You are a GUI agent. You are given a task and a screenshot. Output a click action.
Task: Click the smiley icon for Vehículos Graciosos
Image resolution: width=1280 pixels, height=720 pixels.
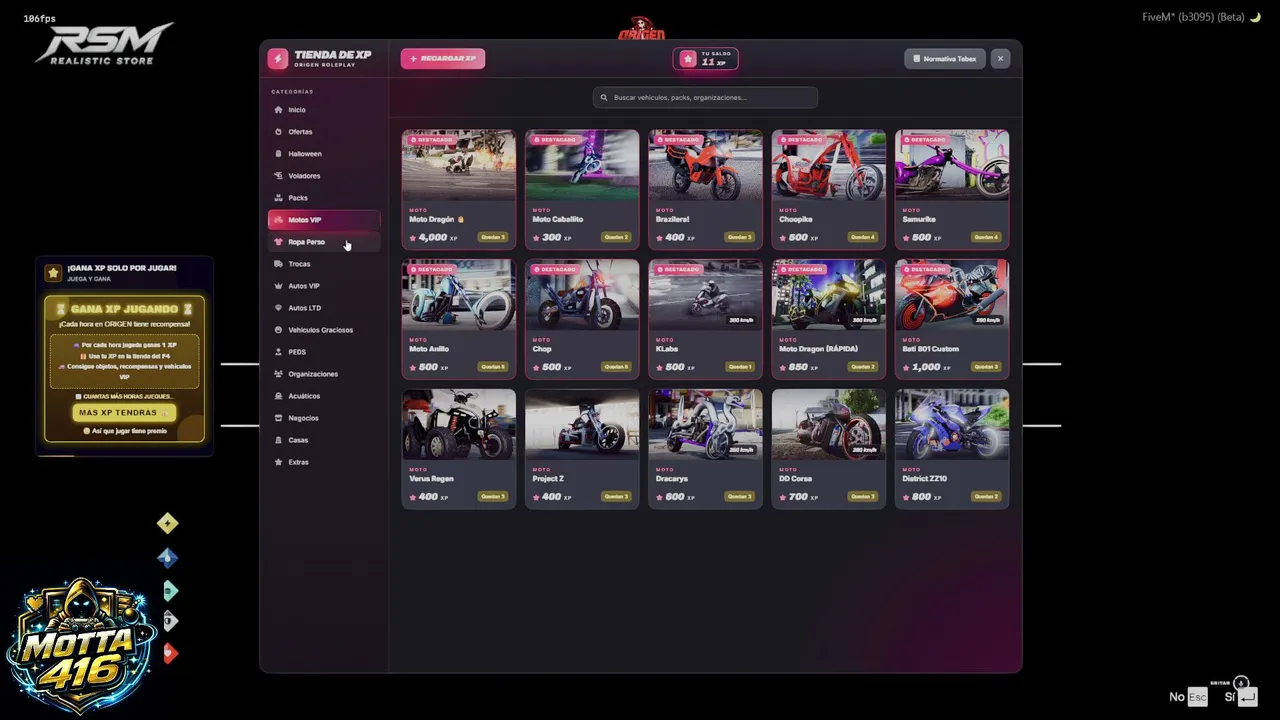(278, 330)
